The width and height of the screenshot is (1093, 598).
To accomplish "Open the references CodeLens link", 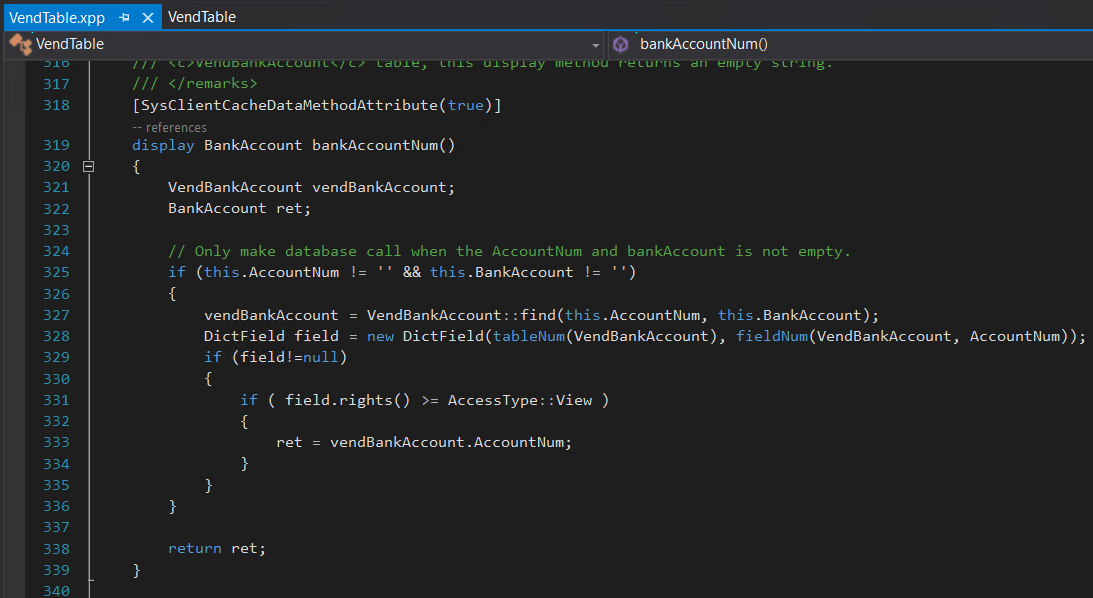I will pos(169,128).
